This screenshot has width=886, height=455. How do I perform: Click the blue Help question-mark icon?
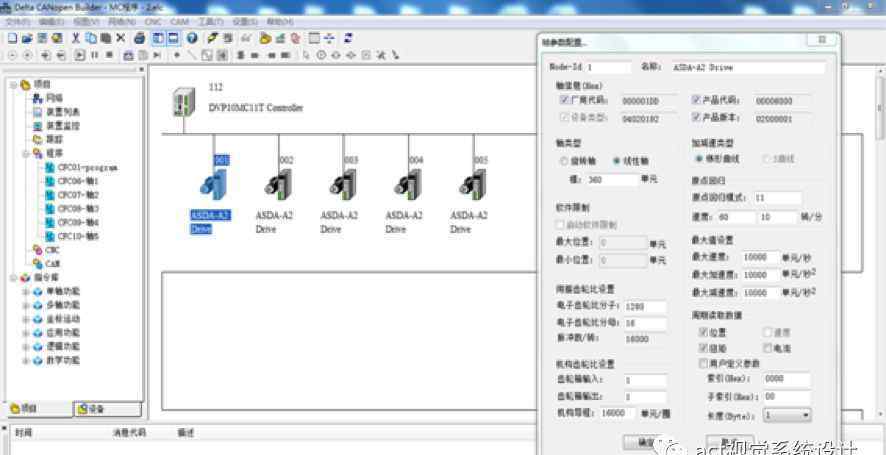pyautogui.click(x=192, y=38)
